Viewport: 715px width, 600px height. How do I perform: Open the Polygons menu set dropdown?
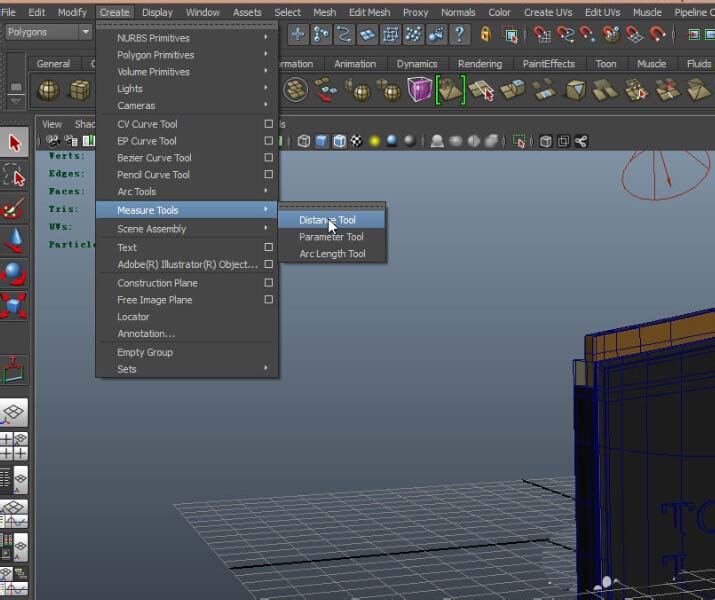(46, 33)
